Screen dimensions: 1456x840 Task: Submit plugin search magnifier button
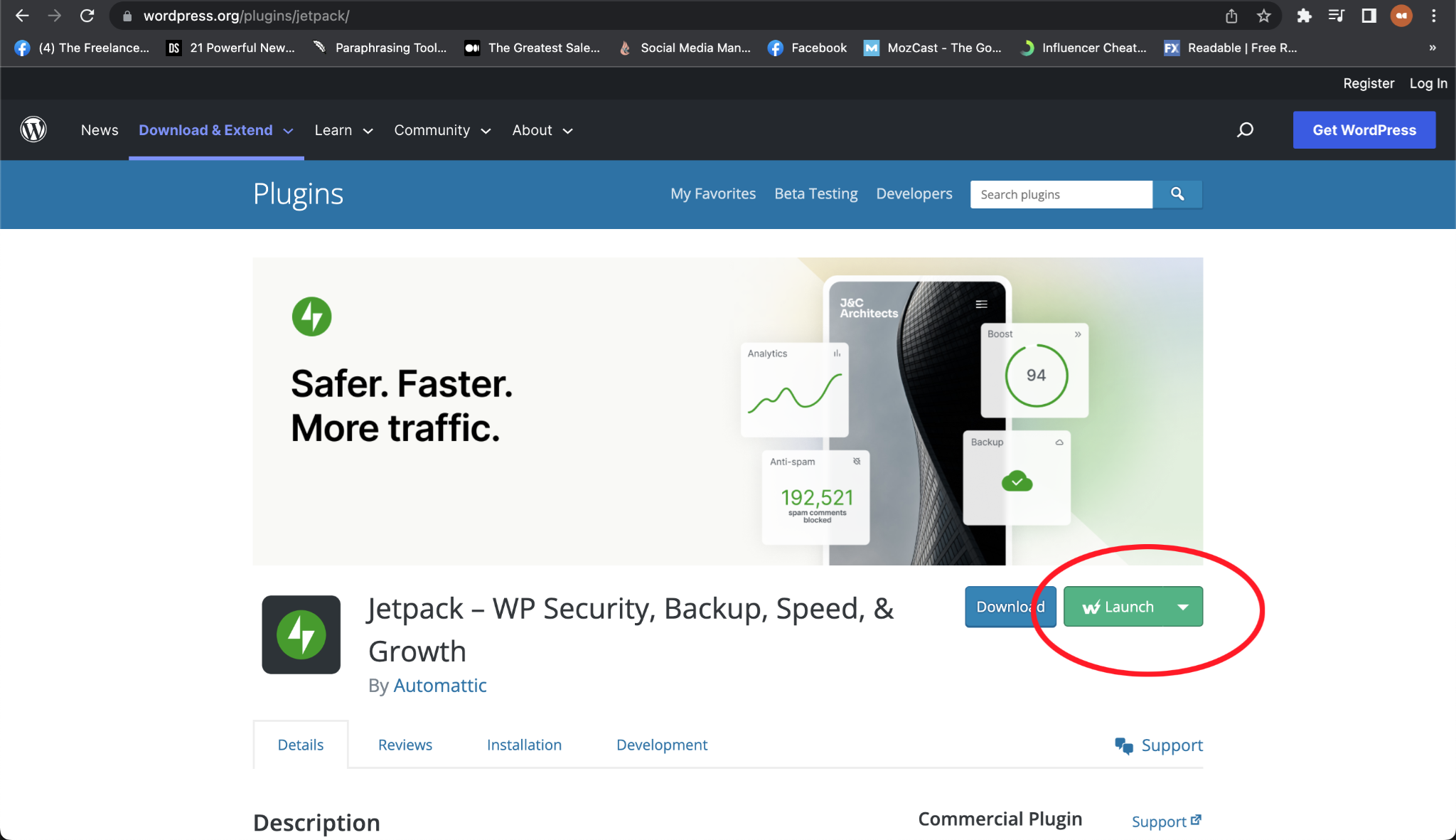click(1177, 194)
